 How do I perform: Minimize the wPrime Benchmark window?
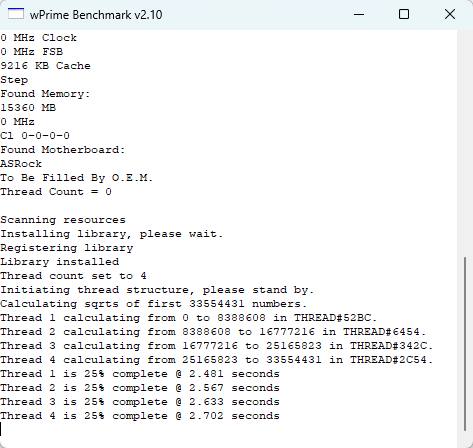pos(359,14)
